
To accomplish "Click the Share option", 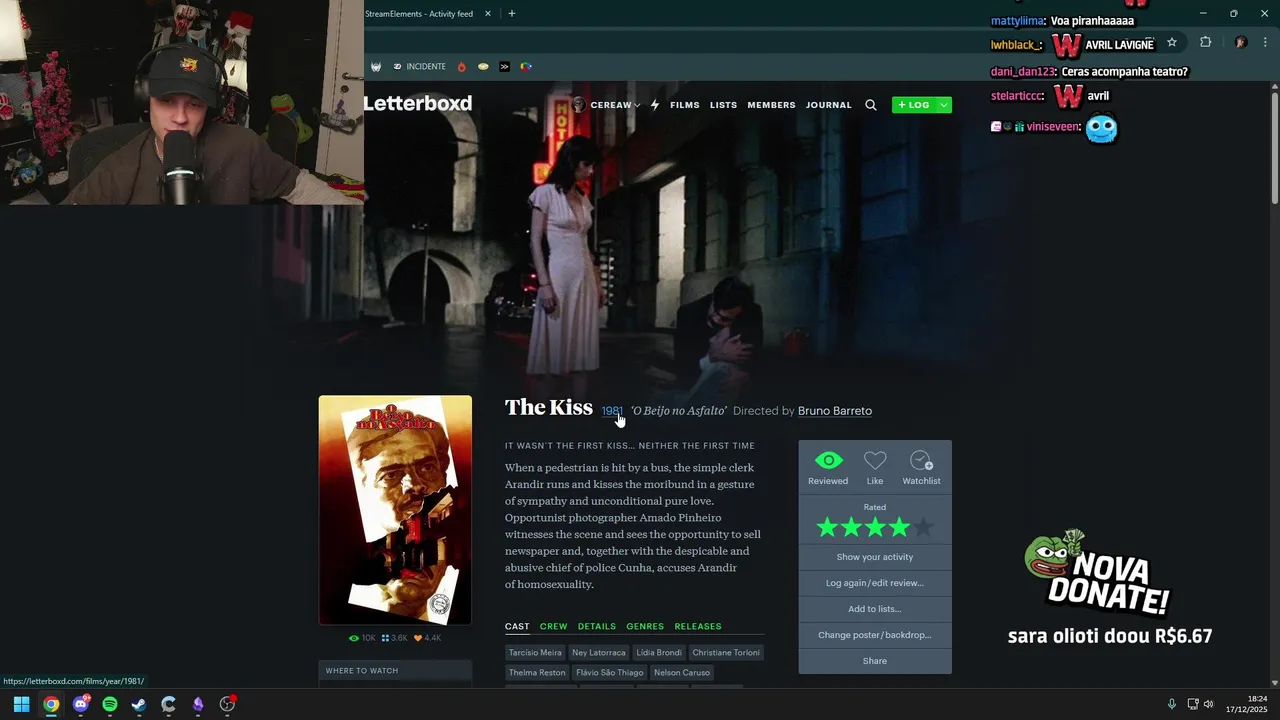I will point(875,661).
